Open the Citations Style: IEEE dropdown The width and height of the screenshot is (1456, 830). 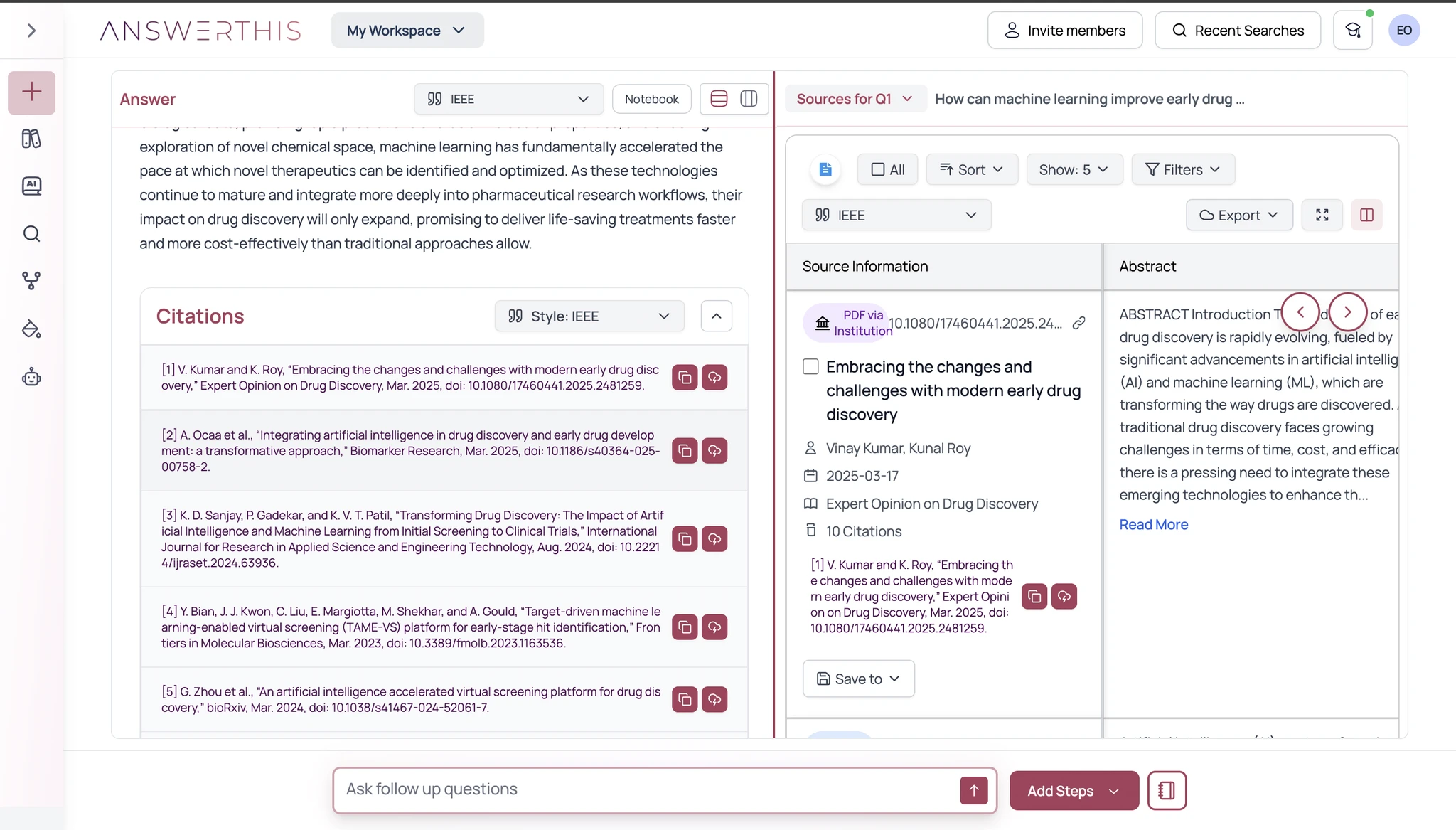(589, 316)
